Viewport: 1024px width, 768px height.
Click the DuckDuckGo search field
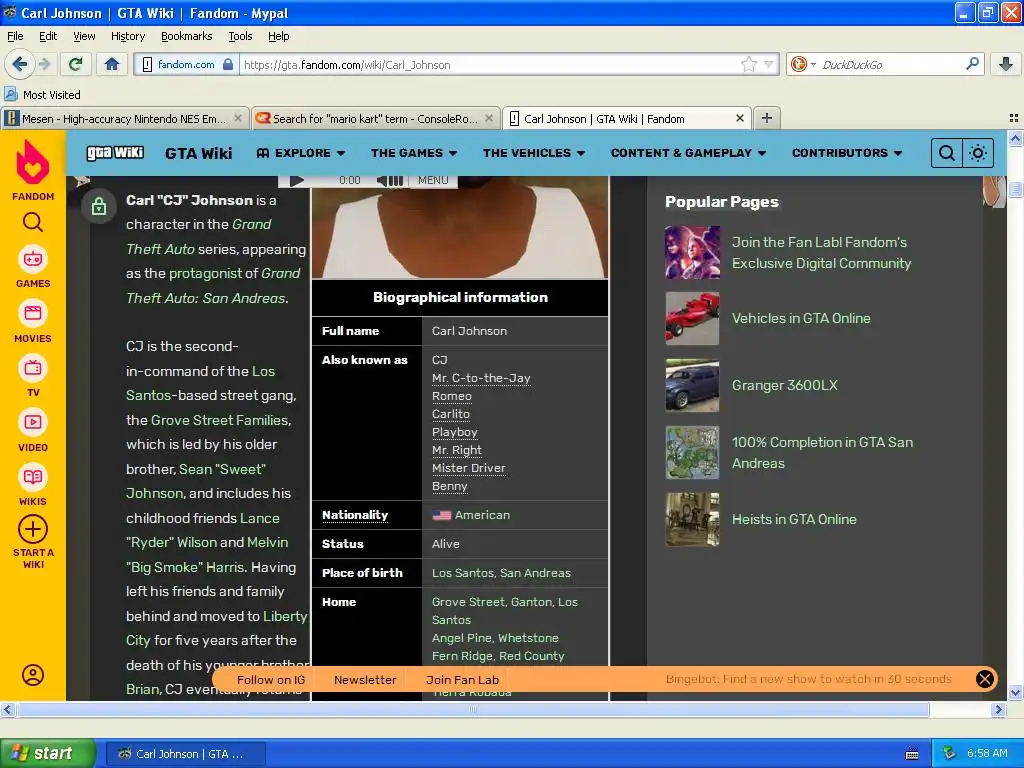(891, 64)
